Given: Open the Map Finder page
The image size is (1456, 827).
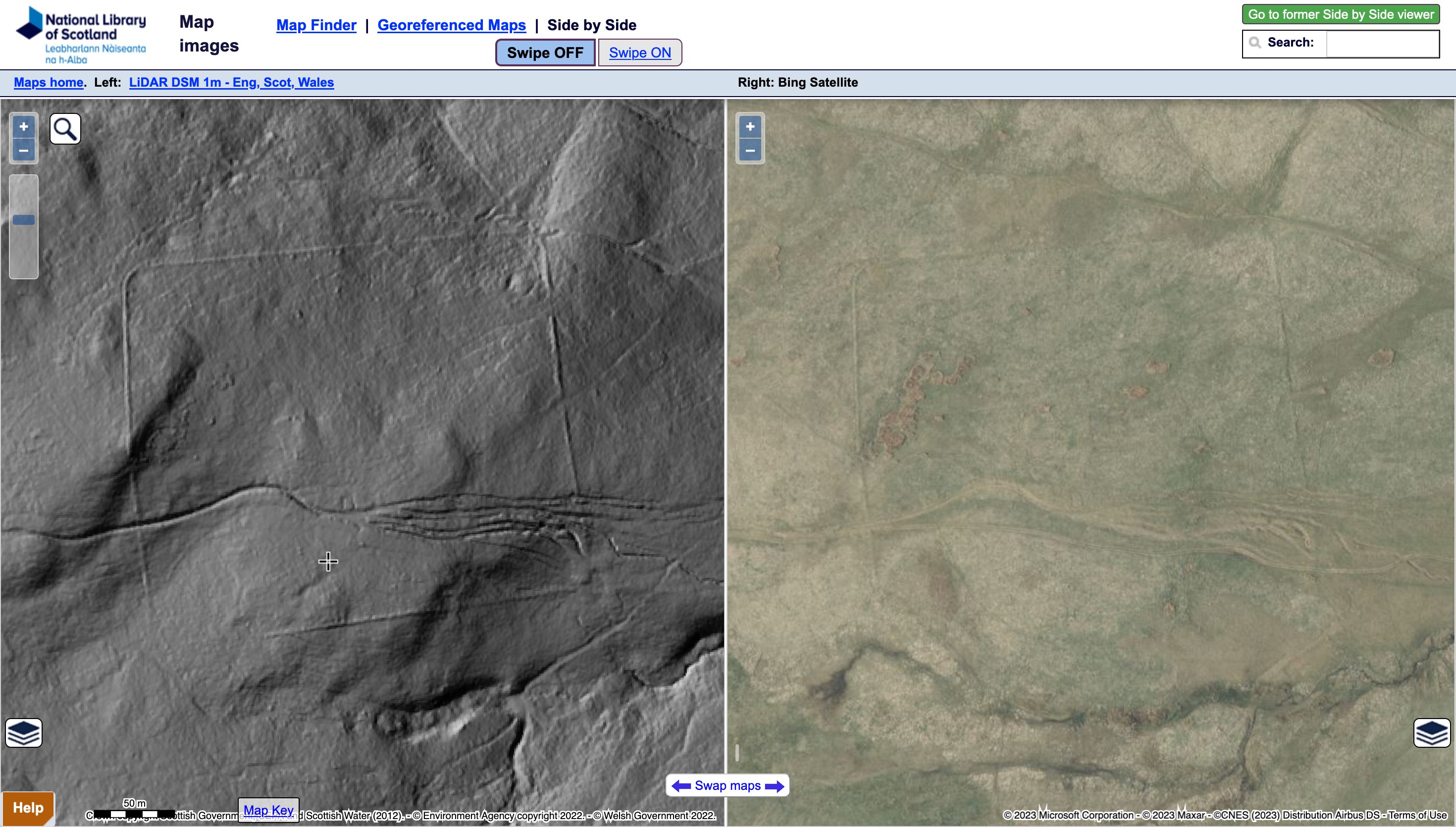Looking at the screenshot, I should pyautogui.click(x=316, y=25).
